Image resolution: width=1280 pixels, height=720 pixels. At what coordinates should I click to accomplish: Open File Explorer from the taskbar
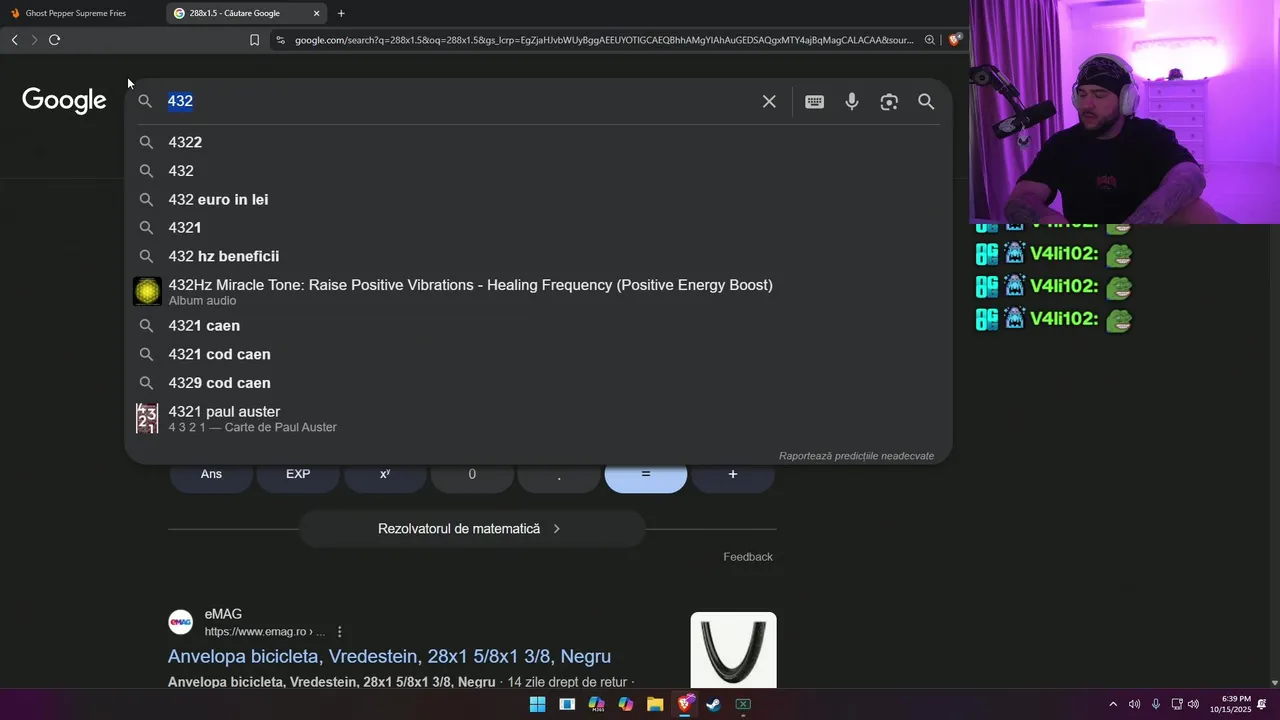point(655,704)
